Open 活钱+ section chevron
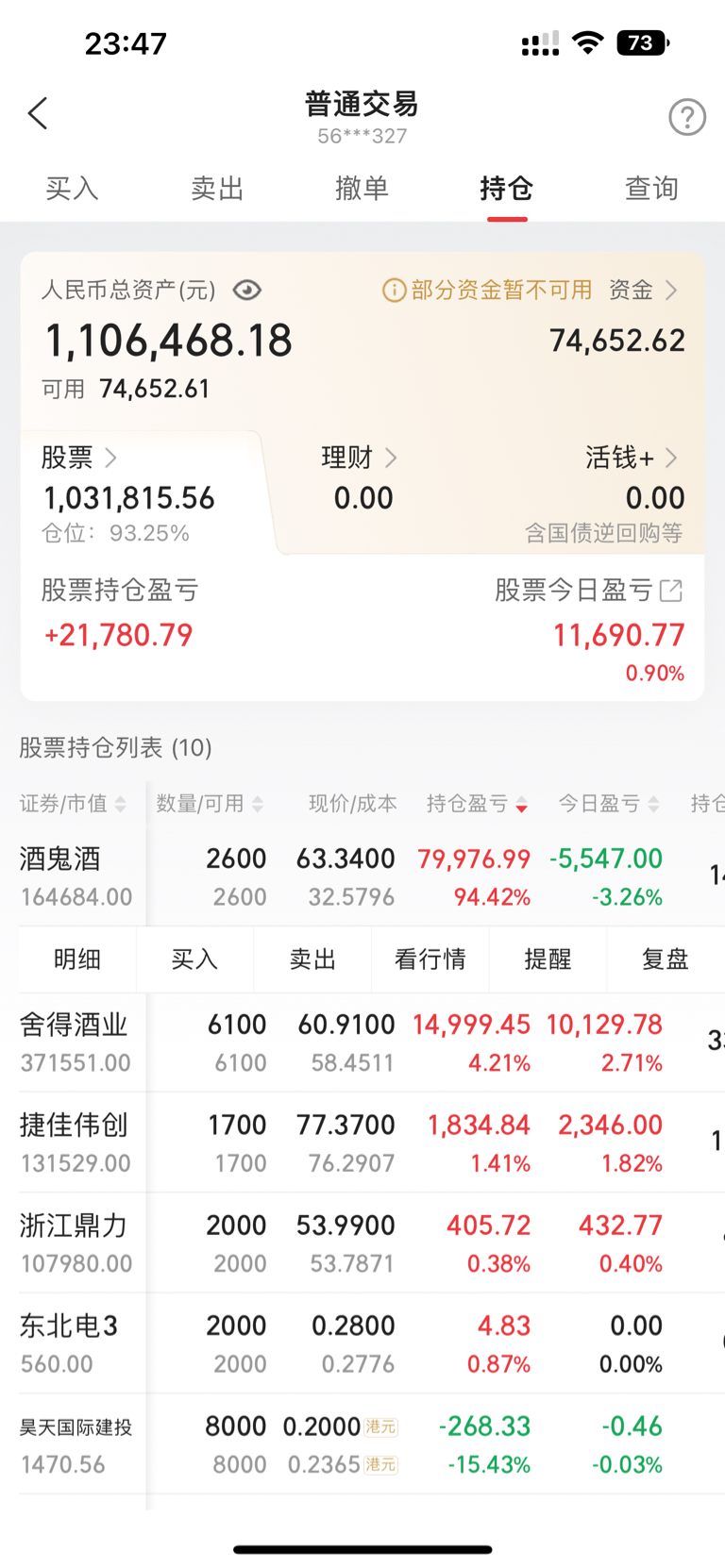The width and height of the screenshot is (725, 1568). click(671, 458)
